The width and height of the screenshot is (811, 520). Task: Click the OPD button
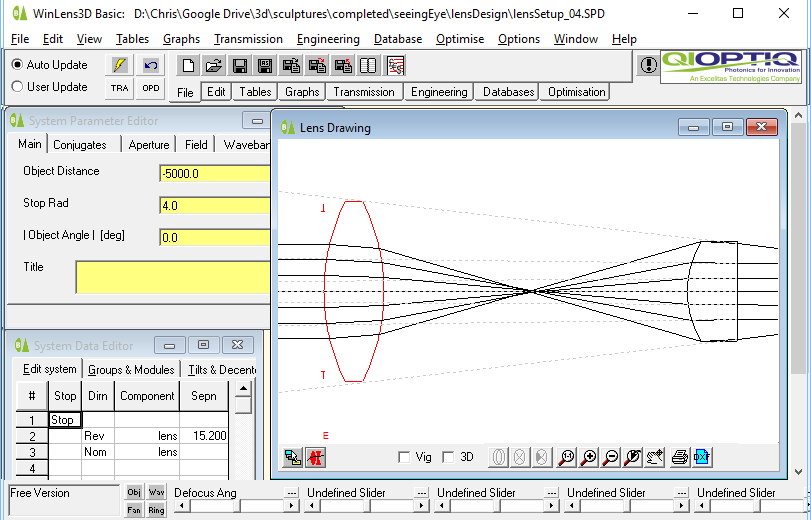[x=150, y=88]
